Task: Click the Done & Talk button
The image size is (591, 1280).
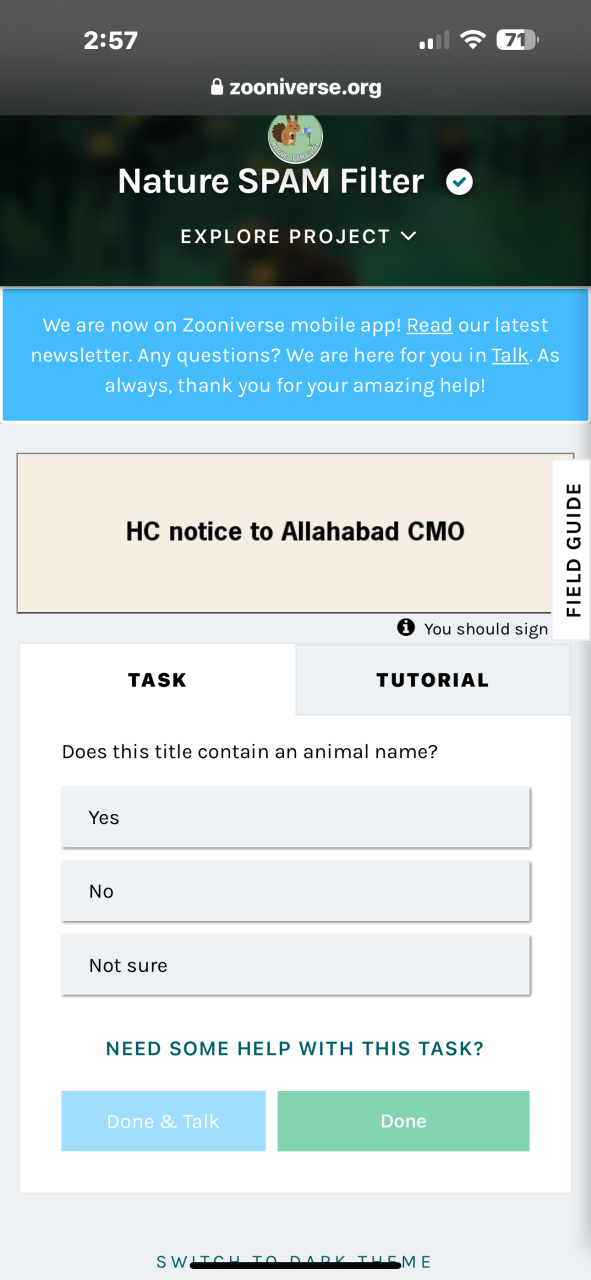Action: pos(163,1121)
